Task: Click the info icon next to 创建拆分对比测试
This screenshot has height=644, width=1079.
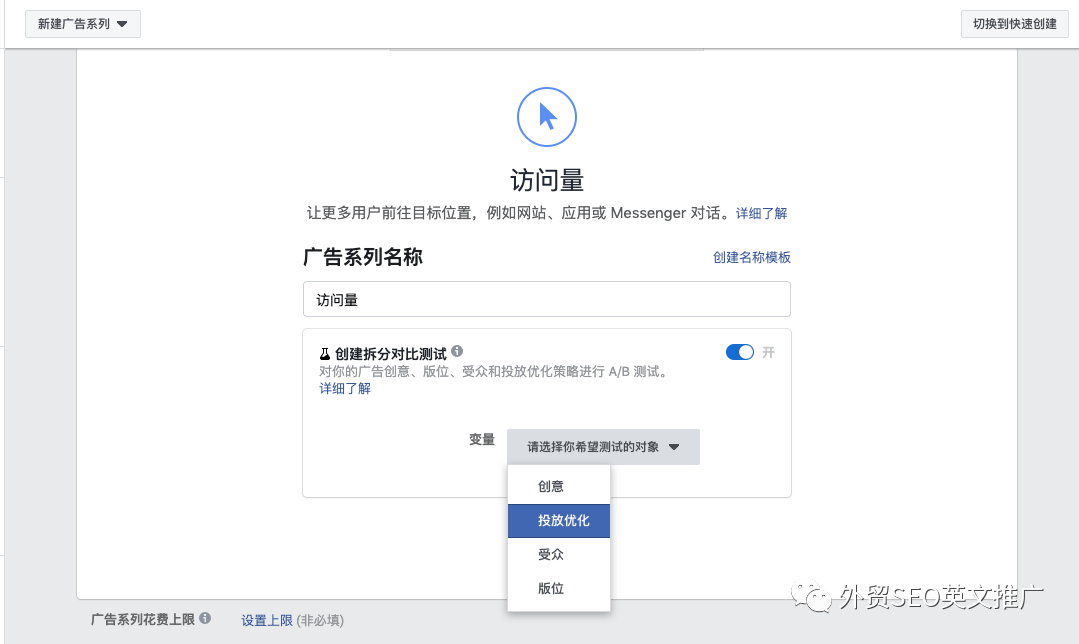Action: click(x=457, y=350)
